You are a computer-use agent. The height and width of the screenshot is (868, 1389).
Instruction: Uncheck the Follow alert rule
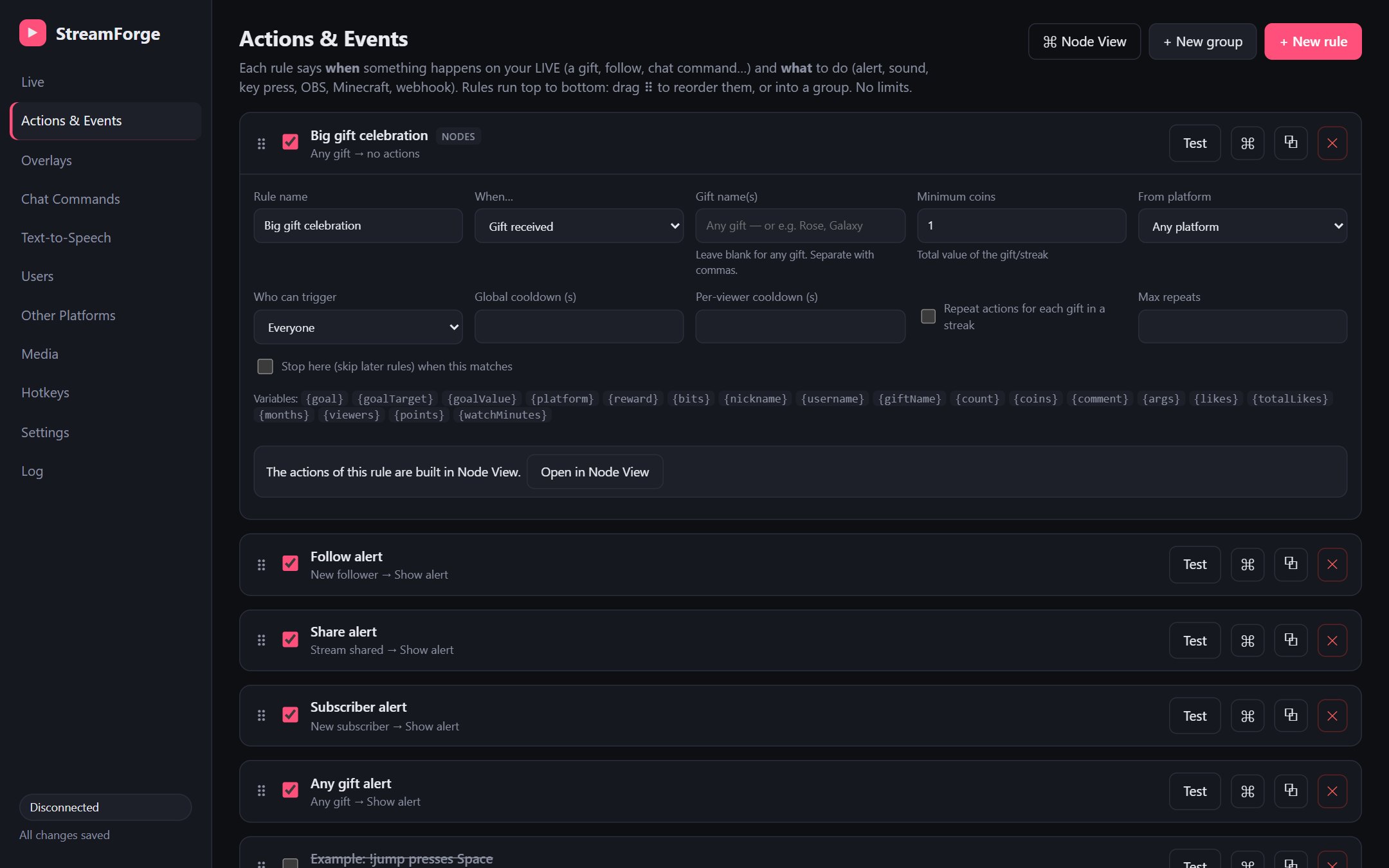coord(290,564)
